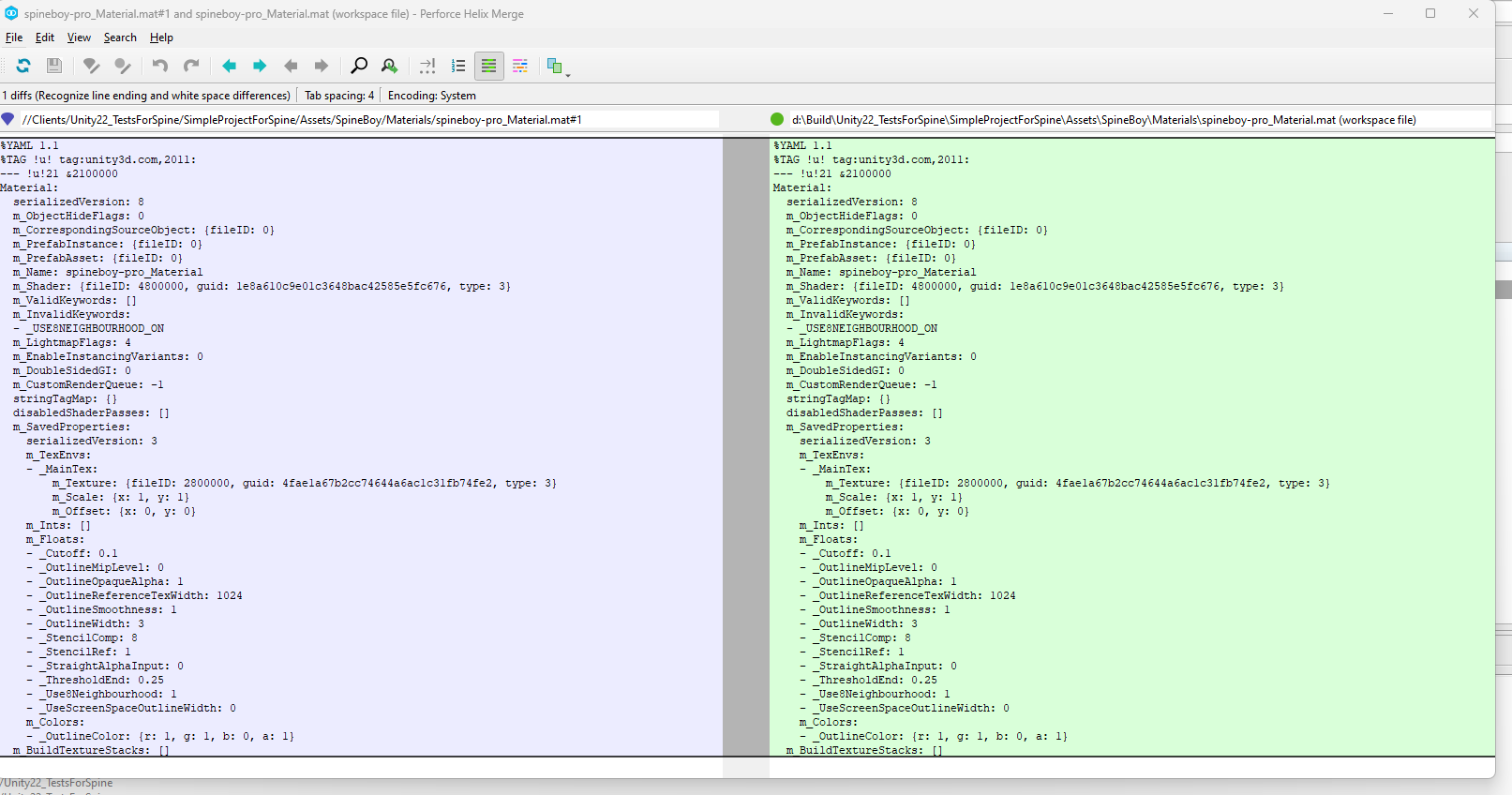Click '_OutlineReferenceTexWidth: 1024' in left pane

click(141, 595)
